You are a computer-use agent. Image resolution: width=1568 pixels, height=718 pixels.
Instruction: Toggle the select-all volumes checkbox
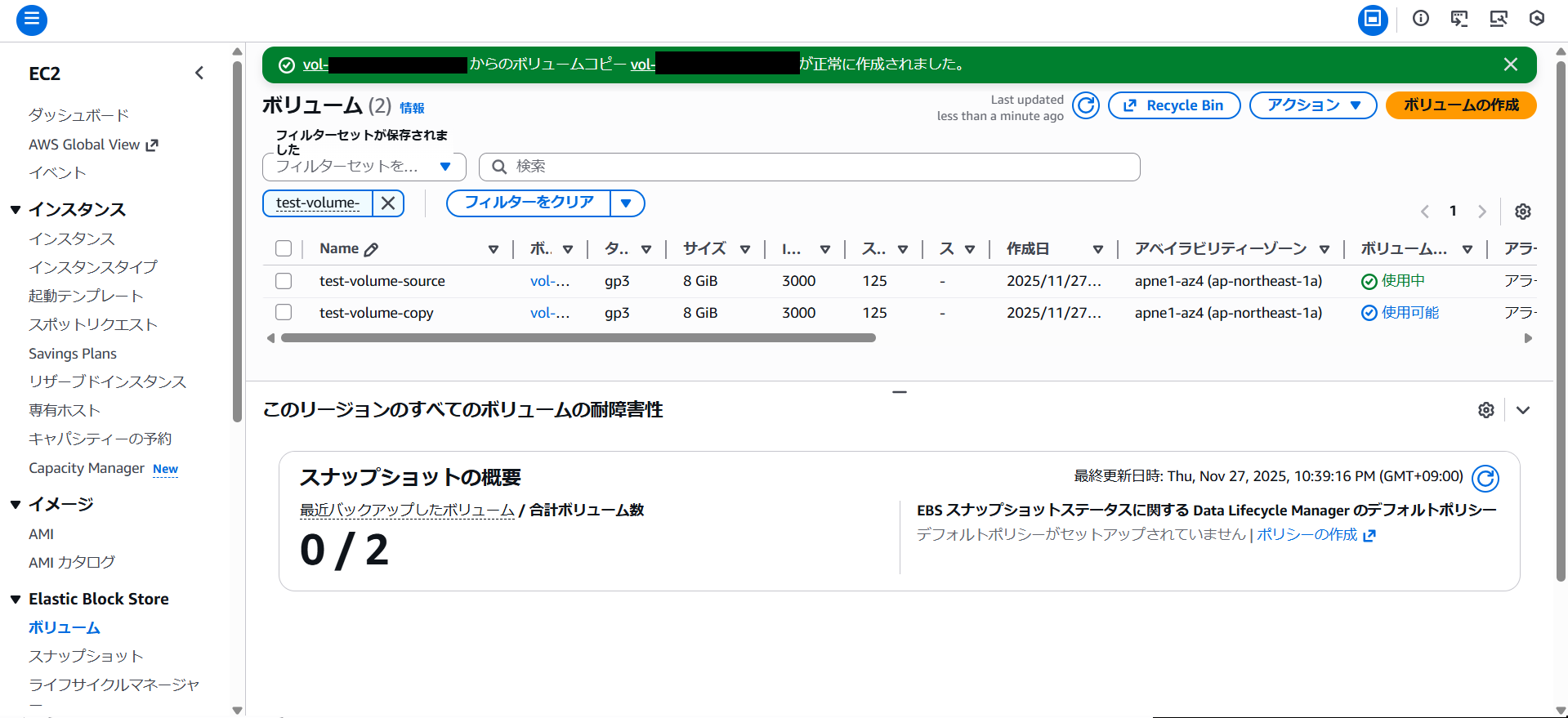(x=284, y=249)
